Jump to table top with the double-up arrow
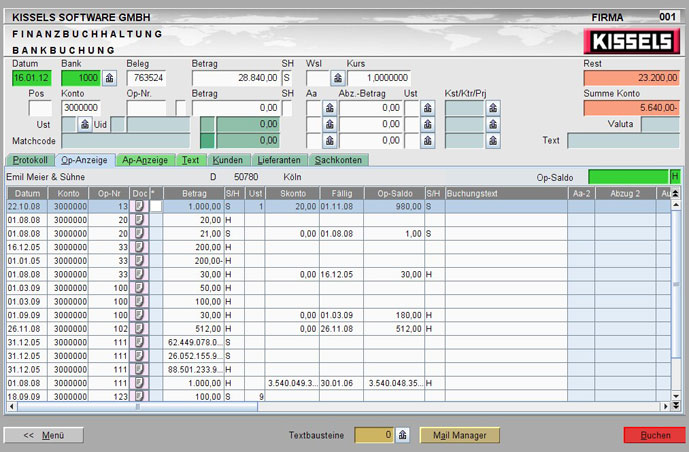 coord(675,193)
